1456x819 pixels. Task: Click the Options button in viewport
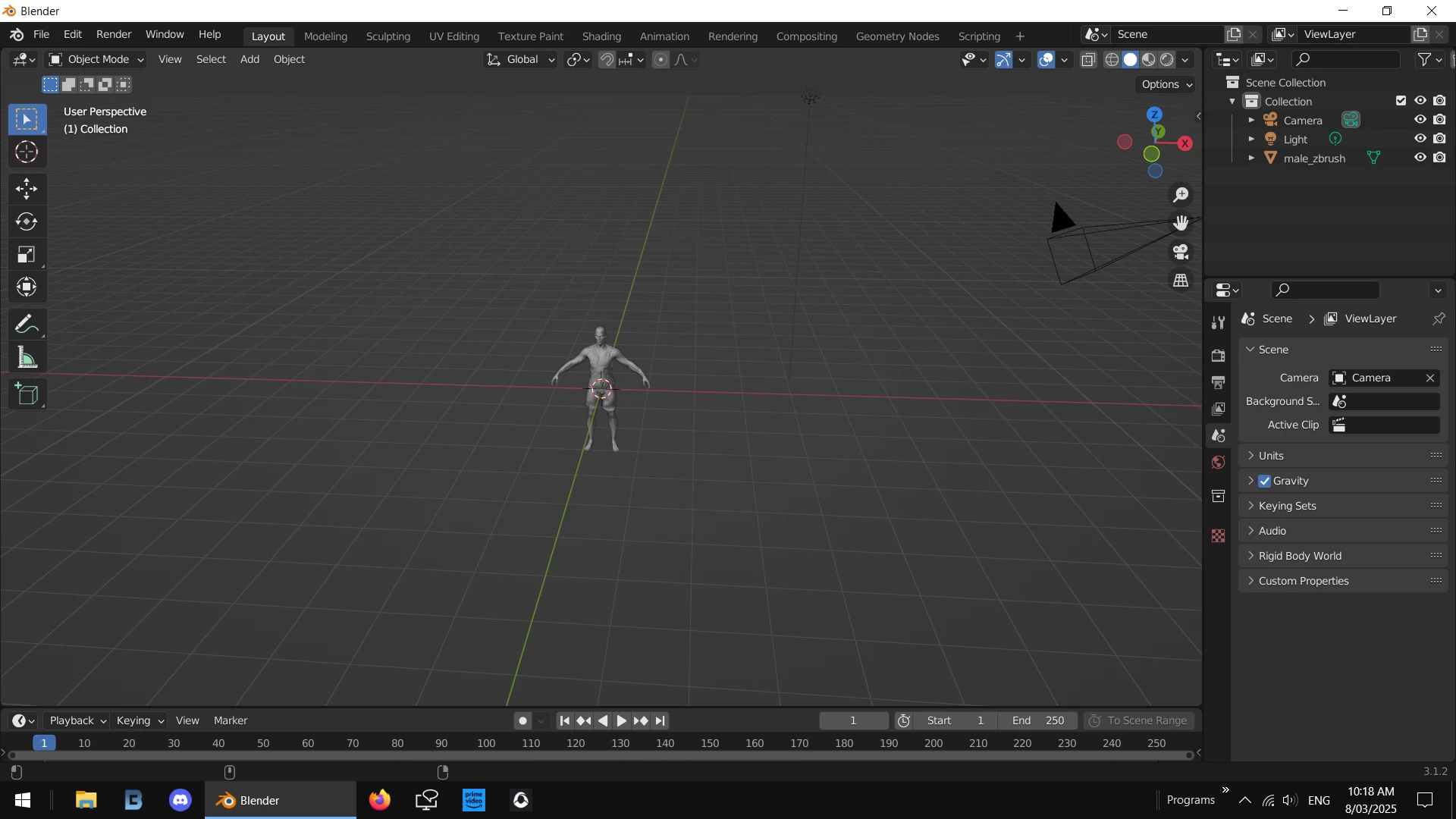click(1166, 84)
